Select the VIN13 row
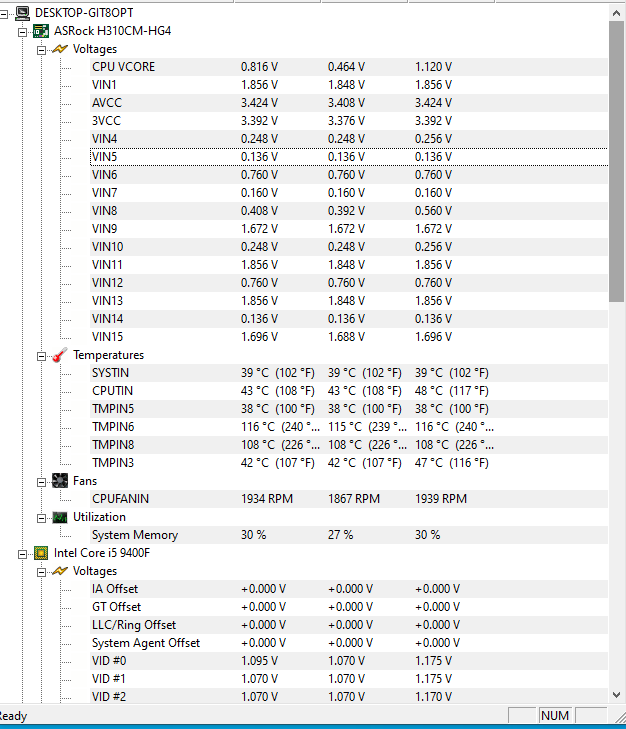Viewport: 626px width, 729px height. point(349,301)
